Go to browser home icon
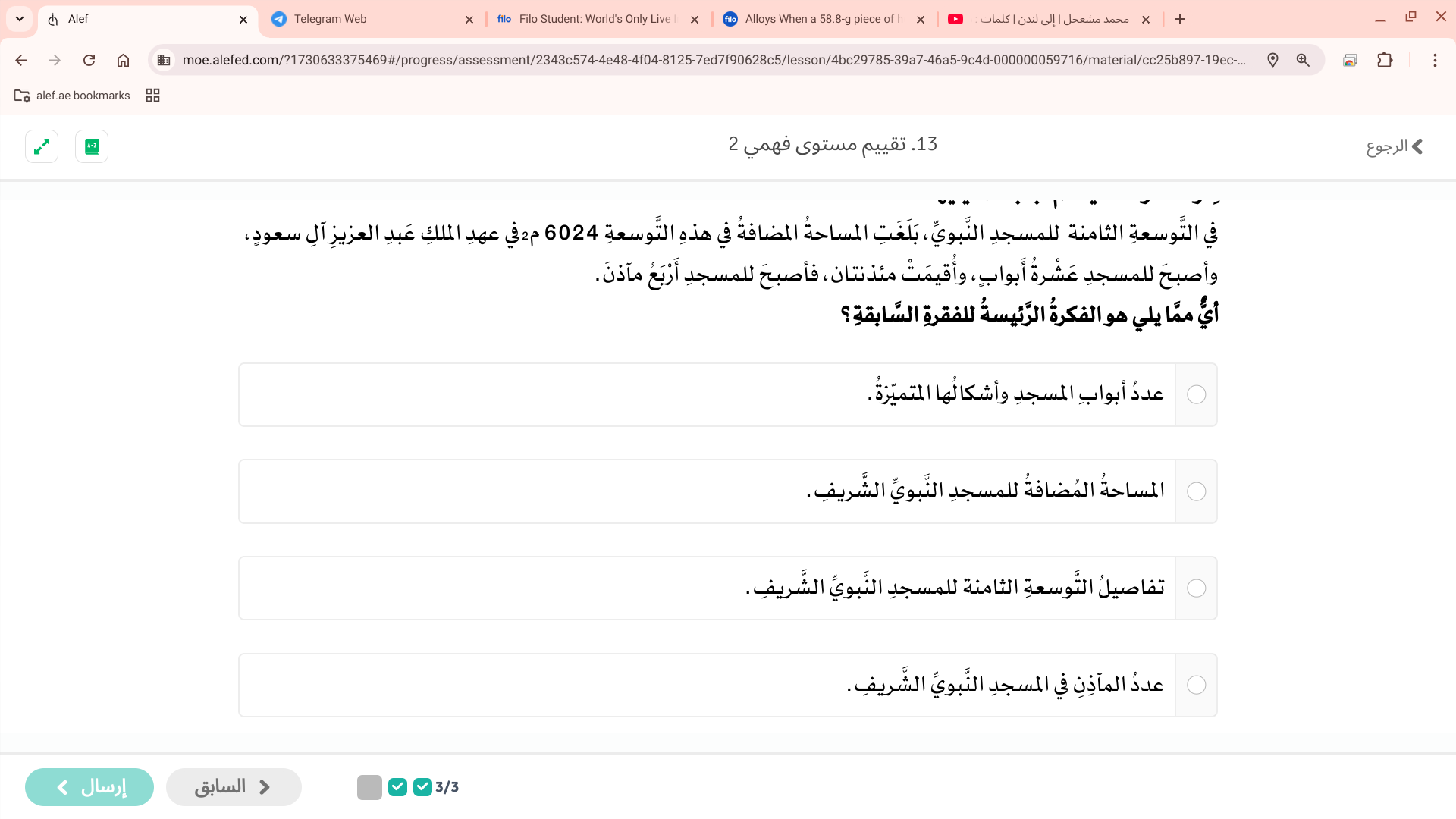Screen dimensions: 1456x819 (123, 60)
